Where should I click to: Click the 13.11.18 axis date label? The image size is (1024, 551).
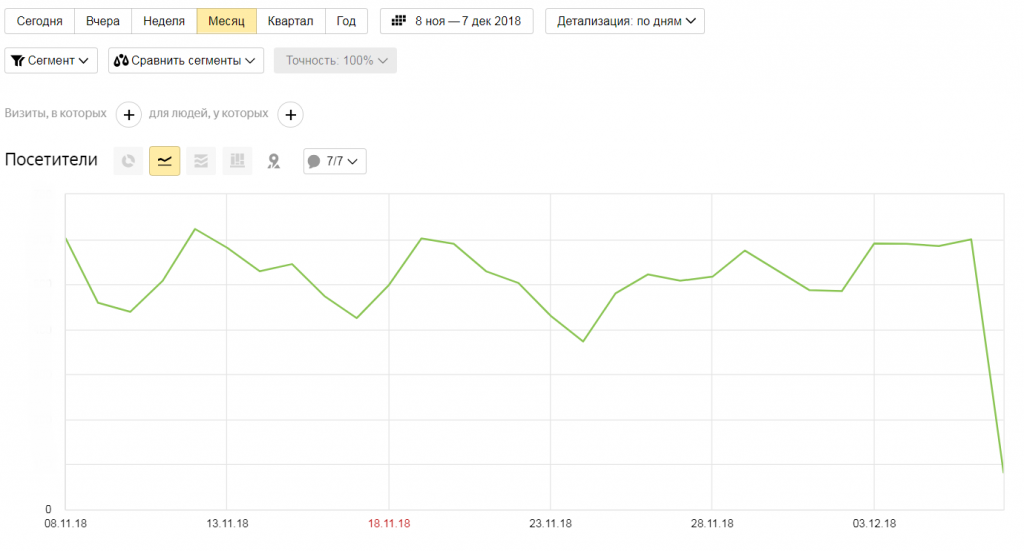[x=227, y=524]
